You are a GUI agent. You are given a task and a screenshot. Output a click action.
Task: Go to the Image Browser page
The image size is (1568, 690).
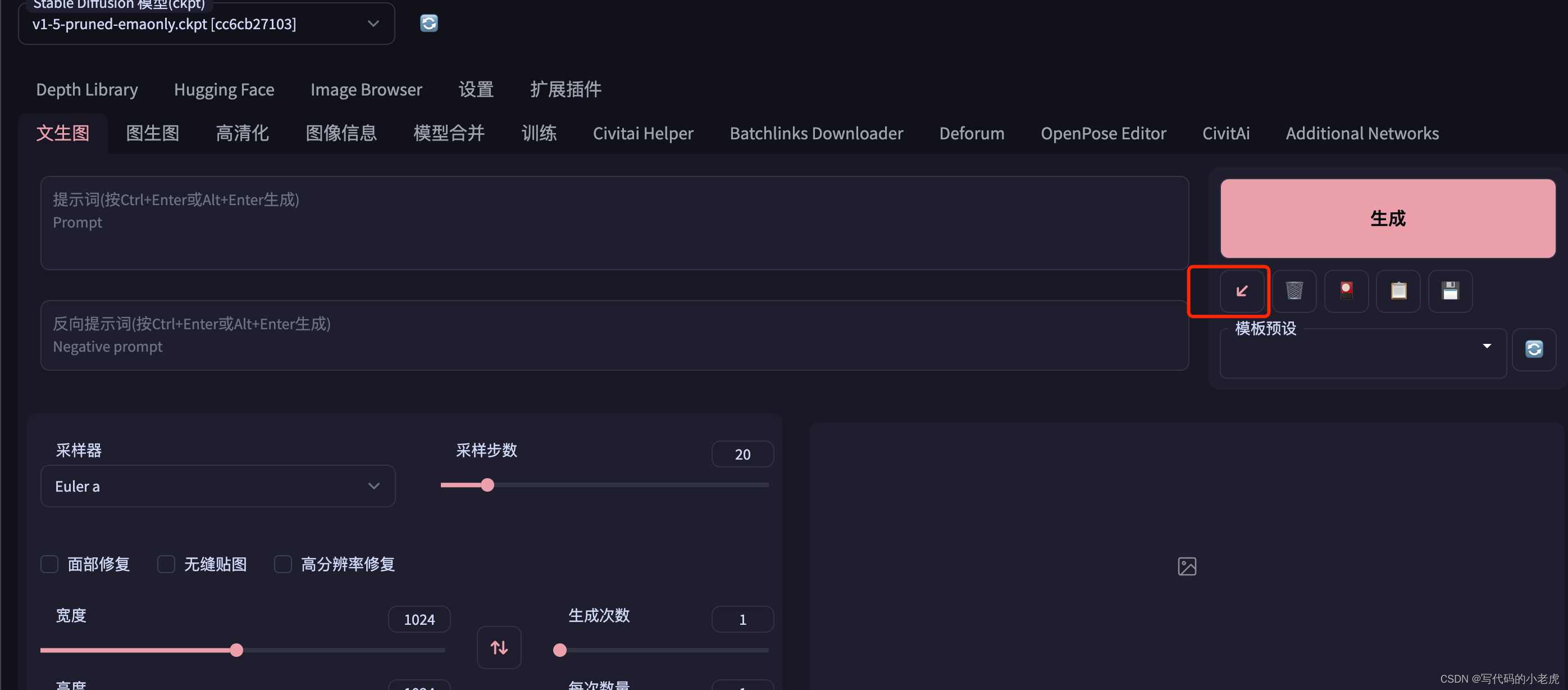366,89
